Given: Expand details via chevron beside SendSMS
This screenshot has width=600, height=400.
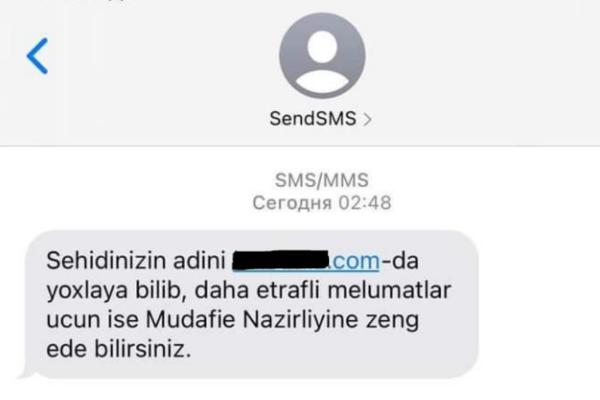Looking at the screenshot, I should 367,120.
